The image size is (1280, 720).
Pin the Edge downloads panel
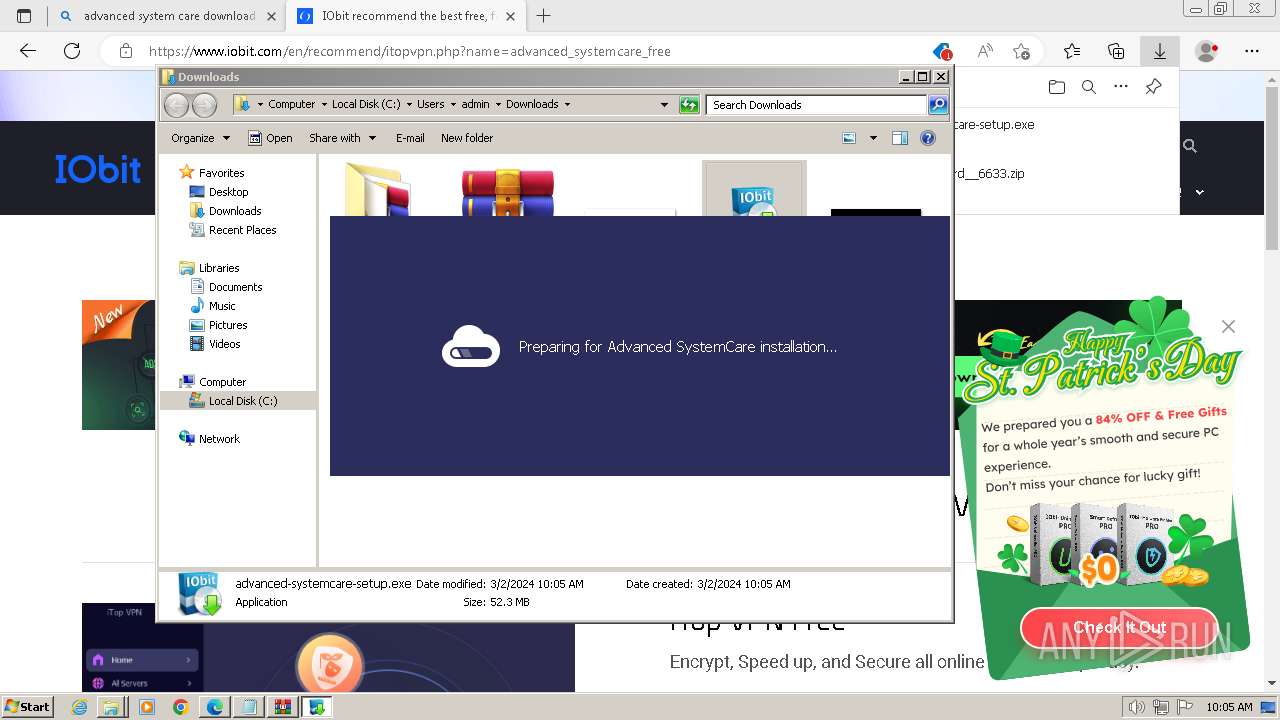1153,87
